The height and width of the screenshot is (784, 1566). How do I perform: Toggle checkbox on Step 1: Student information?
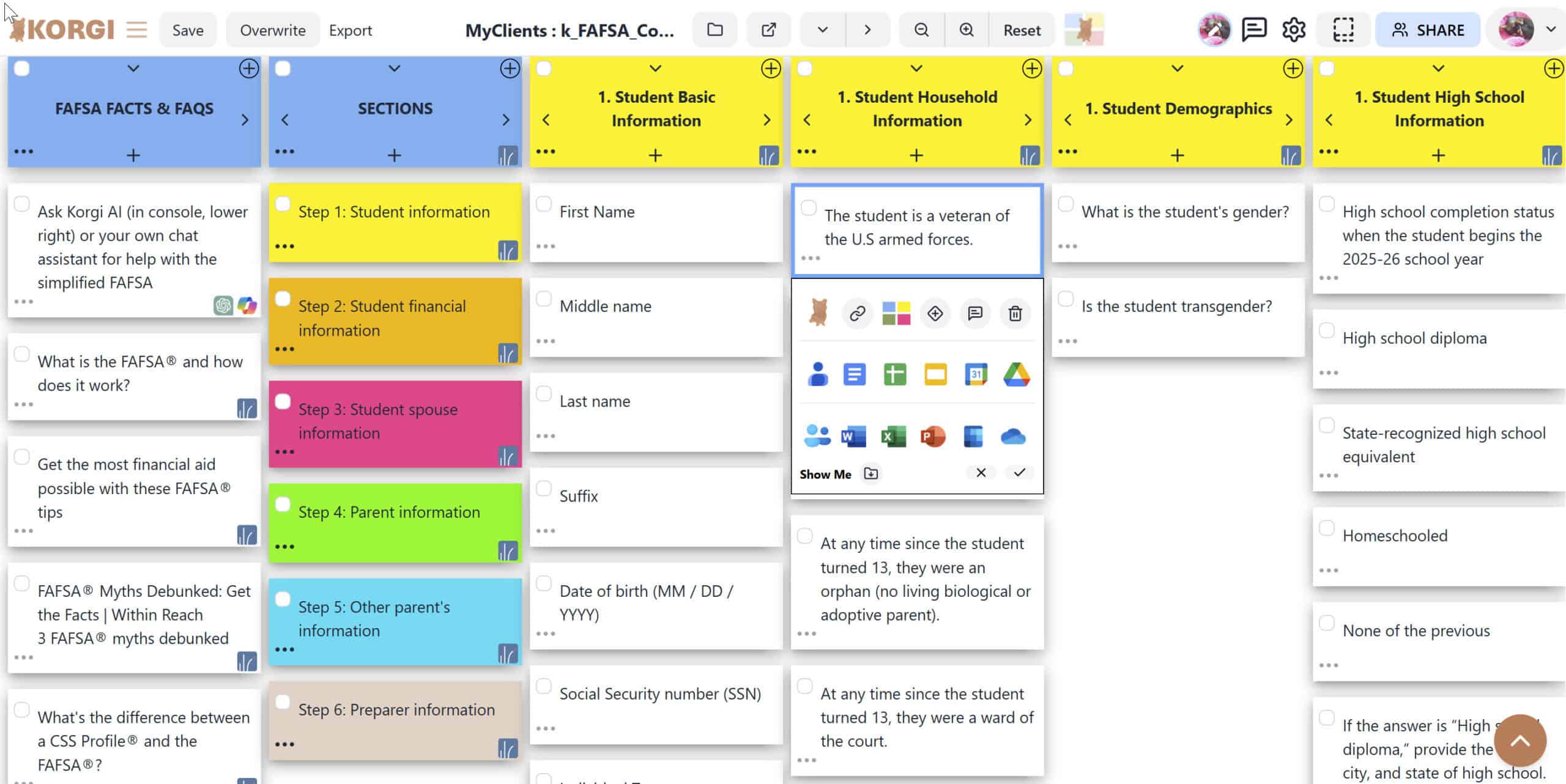tap(283, 204)
